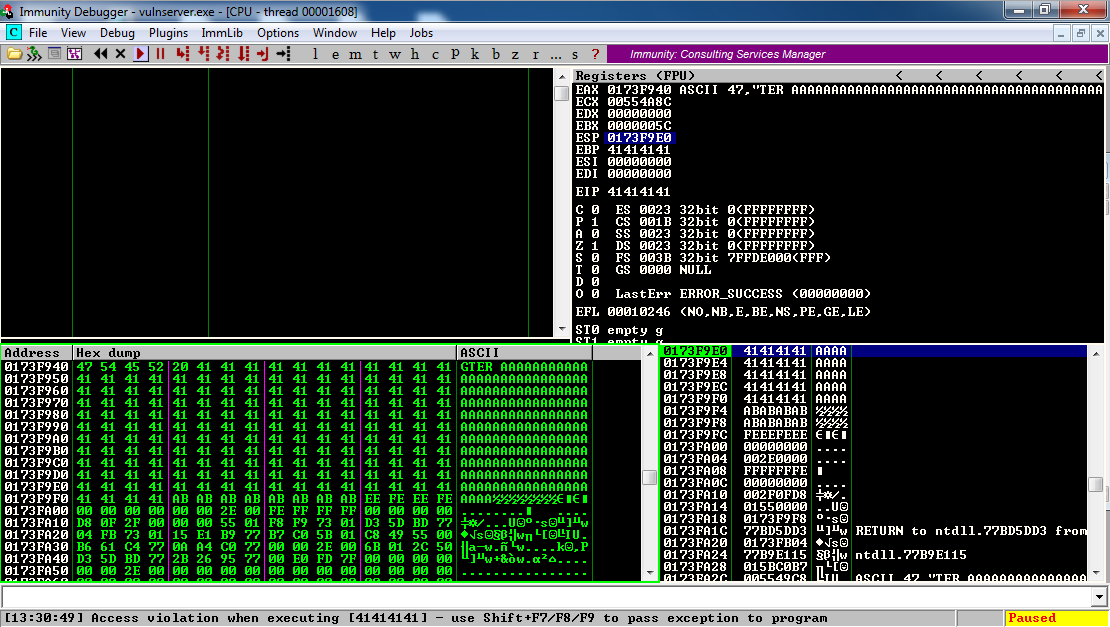Viewport: 1110px width, 627px height.
Task: Select stack row 0173F9E0
Action: (x=874, y=351)
